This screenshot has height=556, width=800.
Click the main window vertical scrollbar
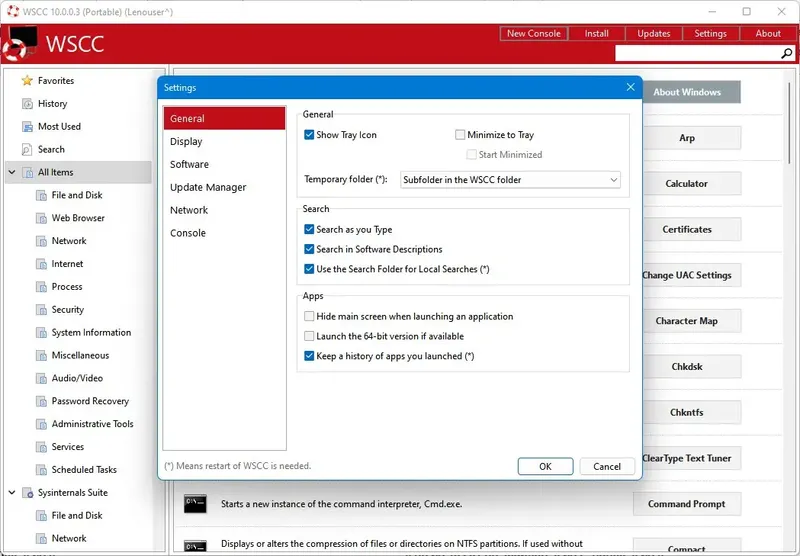click(x=790, y=122)
